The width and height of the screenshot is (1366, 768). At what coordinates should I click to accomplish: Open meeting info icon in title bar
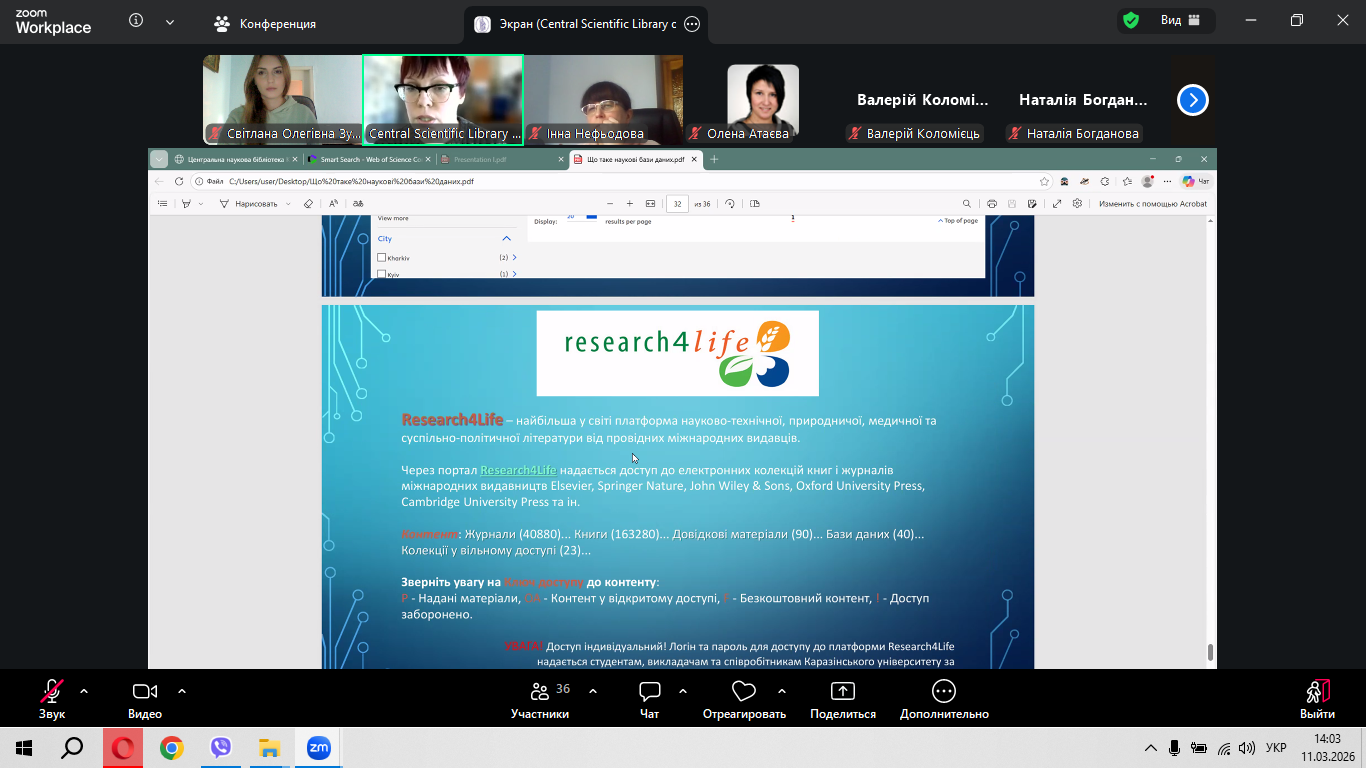[136, 21]
